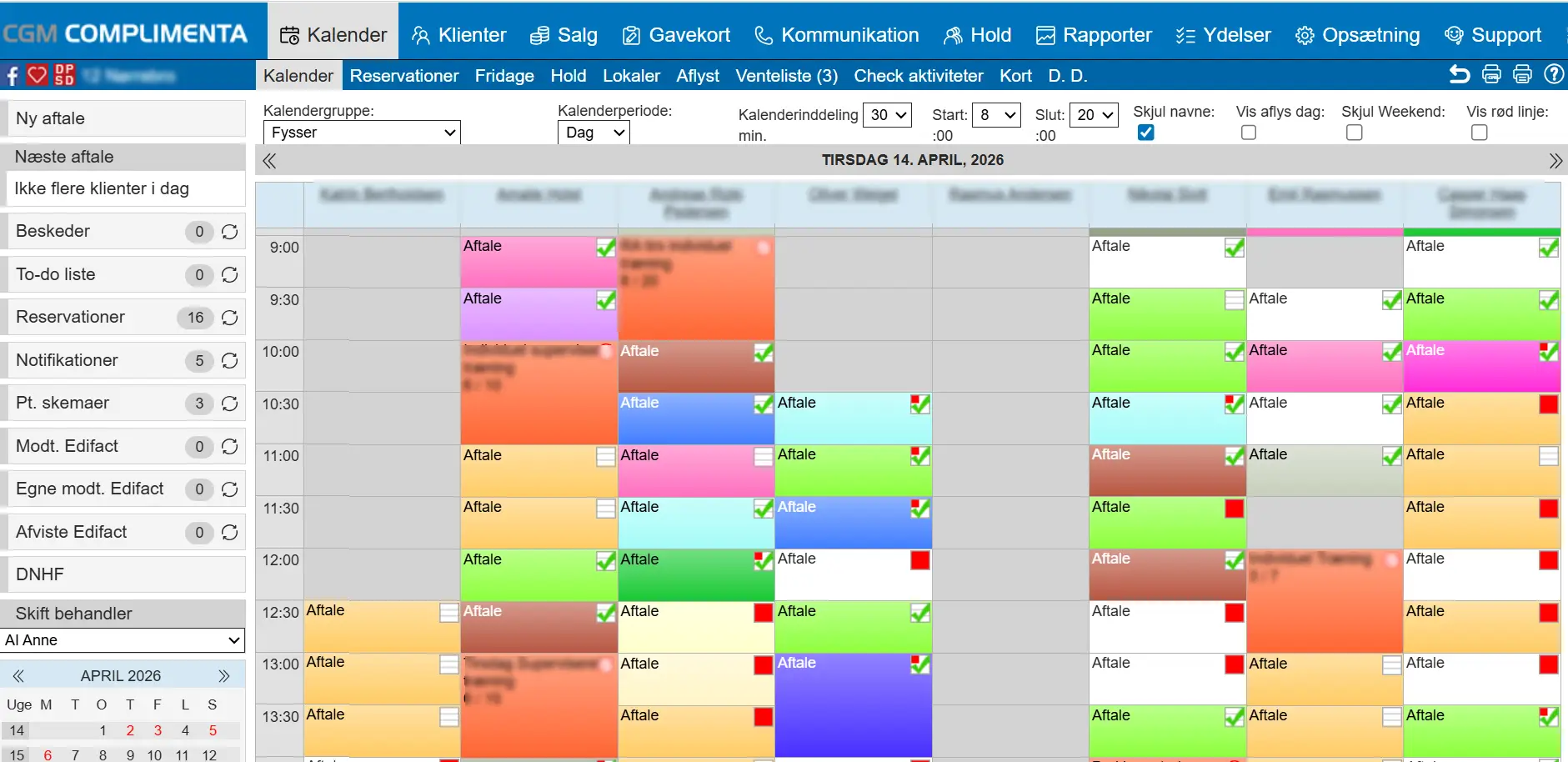Click the red heart icon
This screenshot has height=762, width=1568.
38,75
